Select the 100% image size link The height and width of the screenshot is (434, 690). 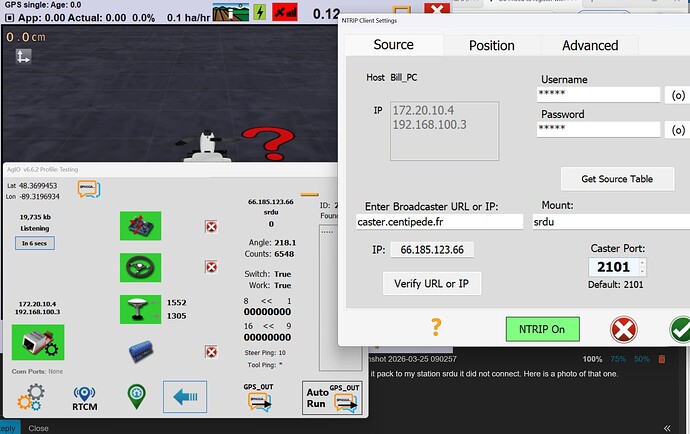592,359
